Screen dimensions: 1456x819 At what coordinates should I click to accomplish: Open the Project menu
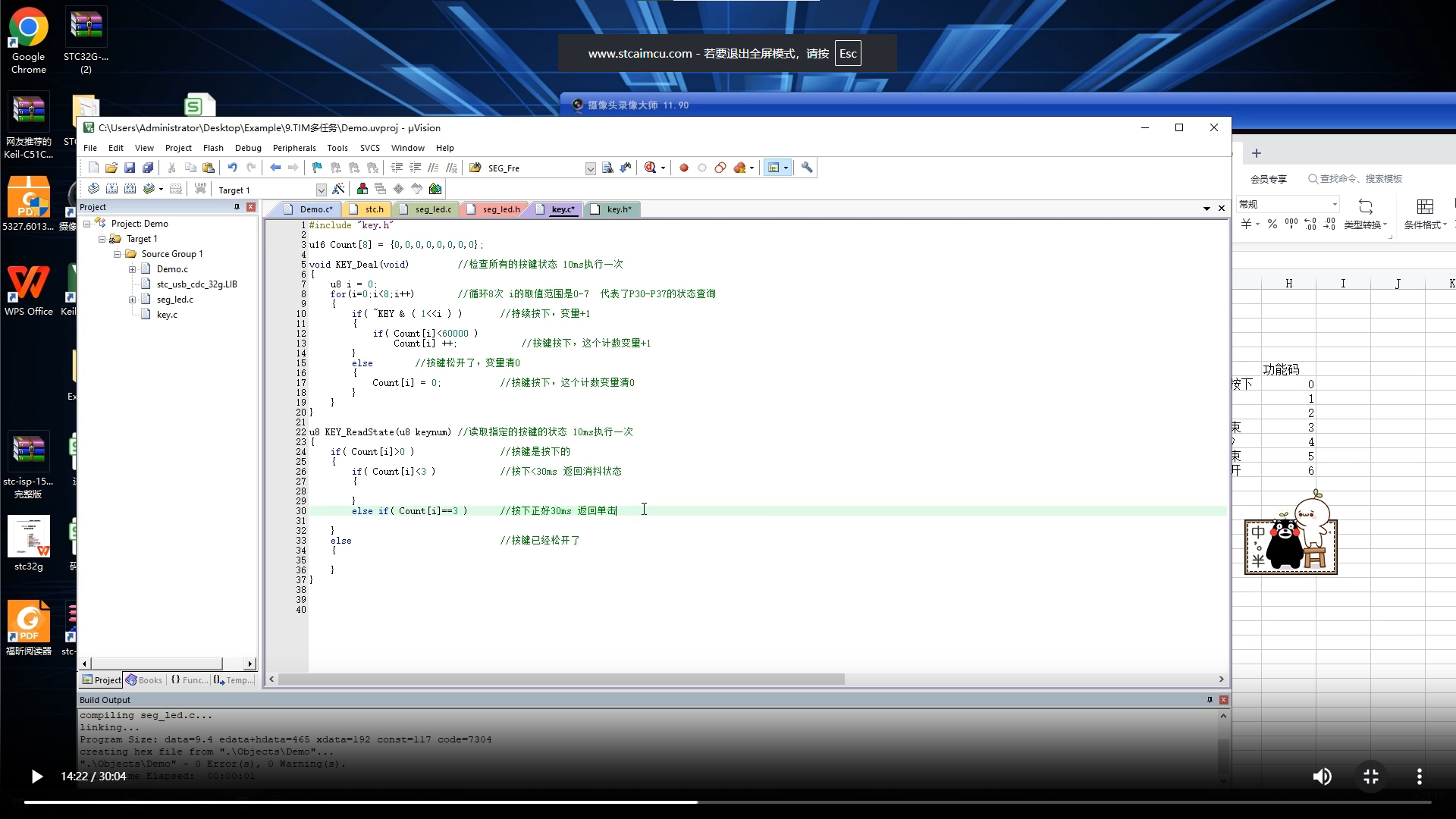point(178,148)
